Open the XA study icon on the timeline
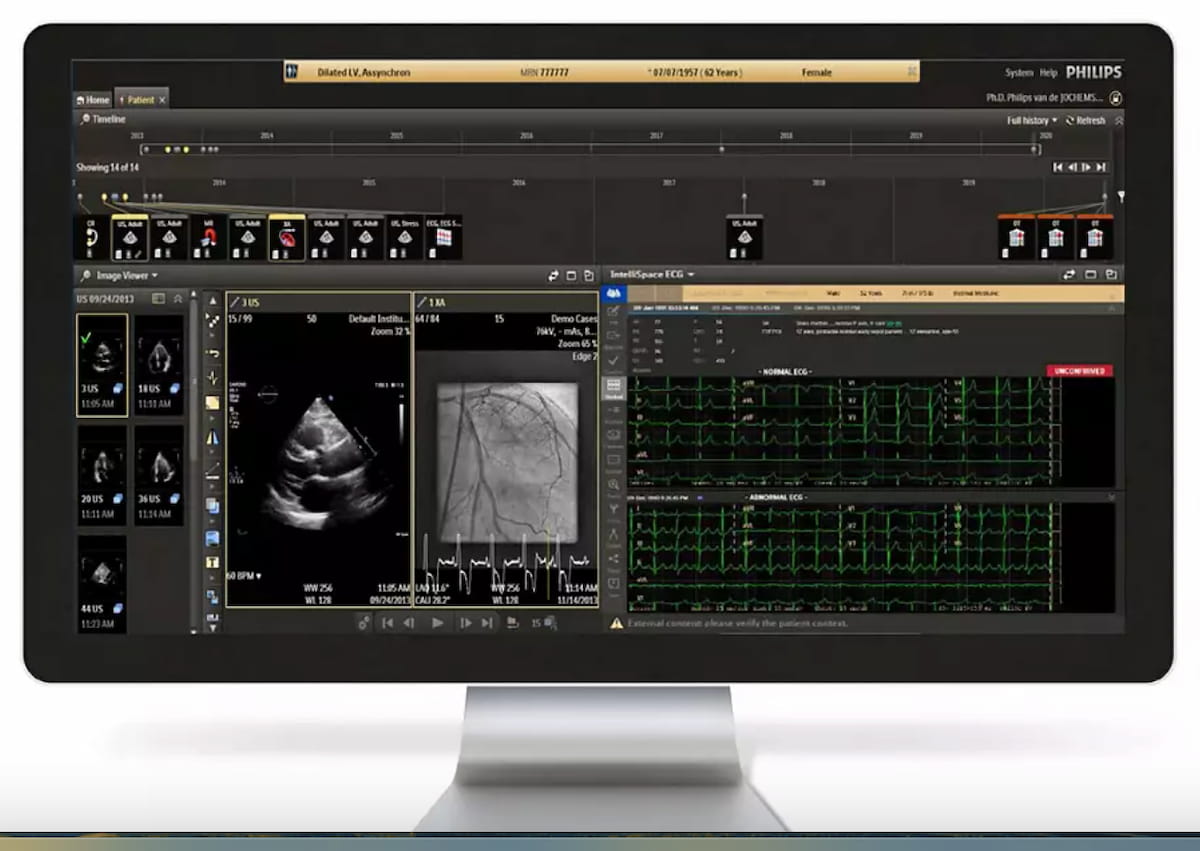 [x=289, y=234]
